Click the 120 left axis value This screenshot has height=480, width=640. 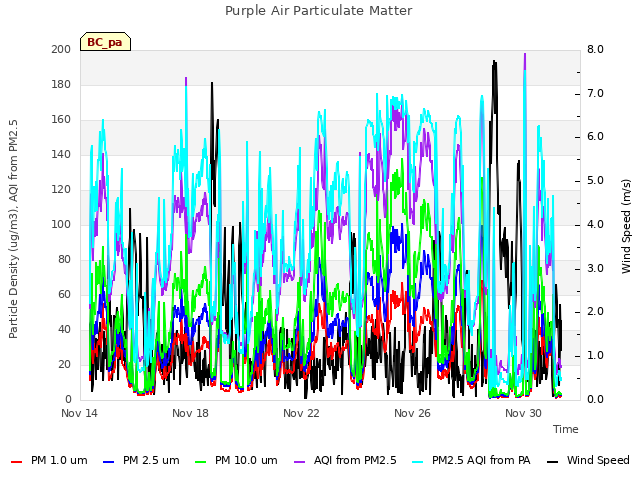coord(61,190)
